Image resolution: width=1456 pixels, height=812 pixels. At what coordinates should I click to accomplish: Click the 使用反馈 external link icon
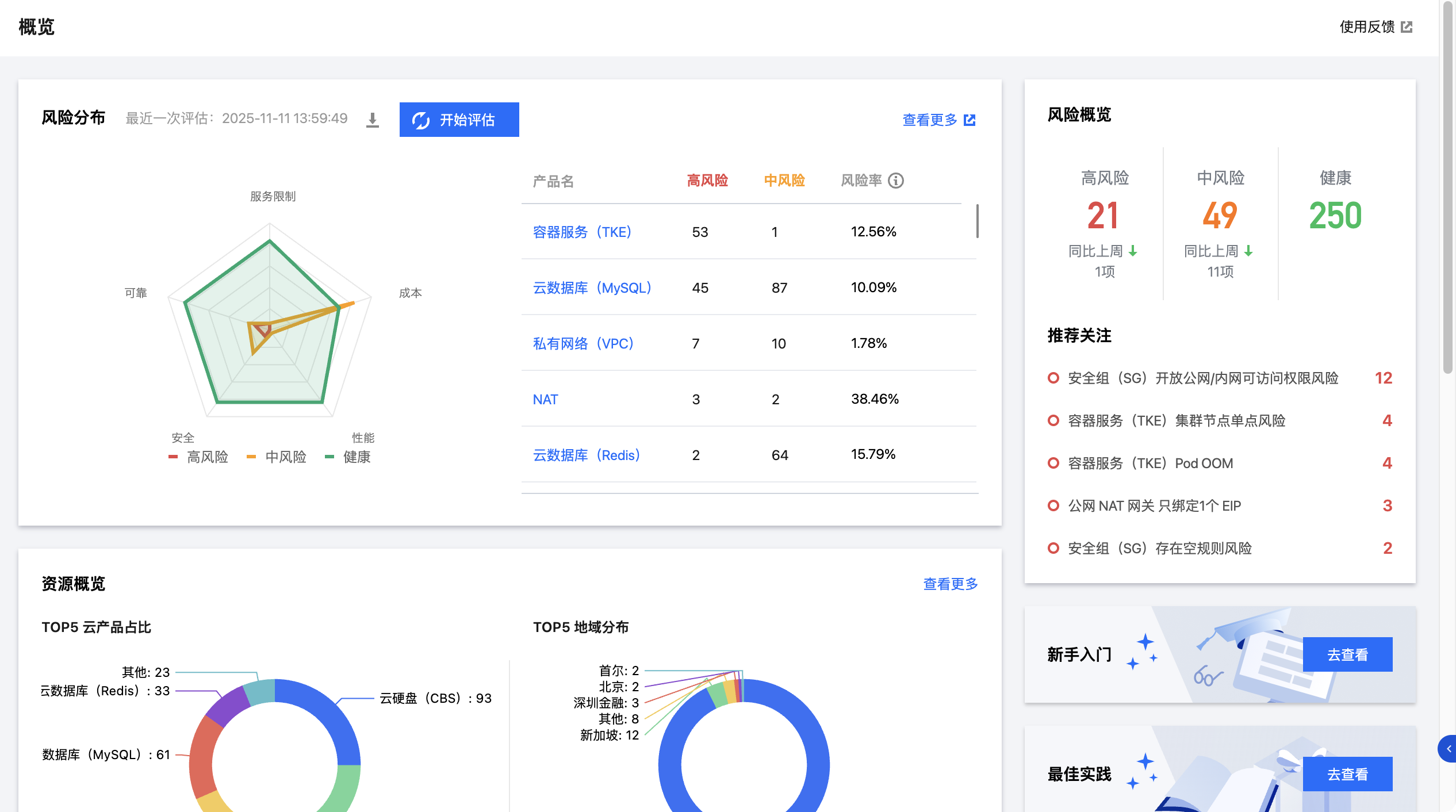pos(1407,27)
